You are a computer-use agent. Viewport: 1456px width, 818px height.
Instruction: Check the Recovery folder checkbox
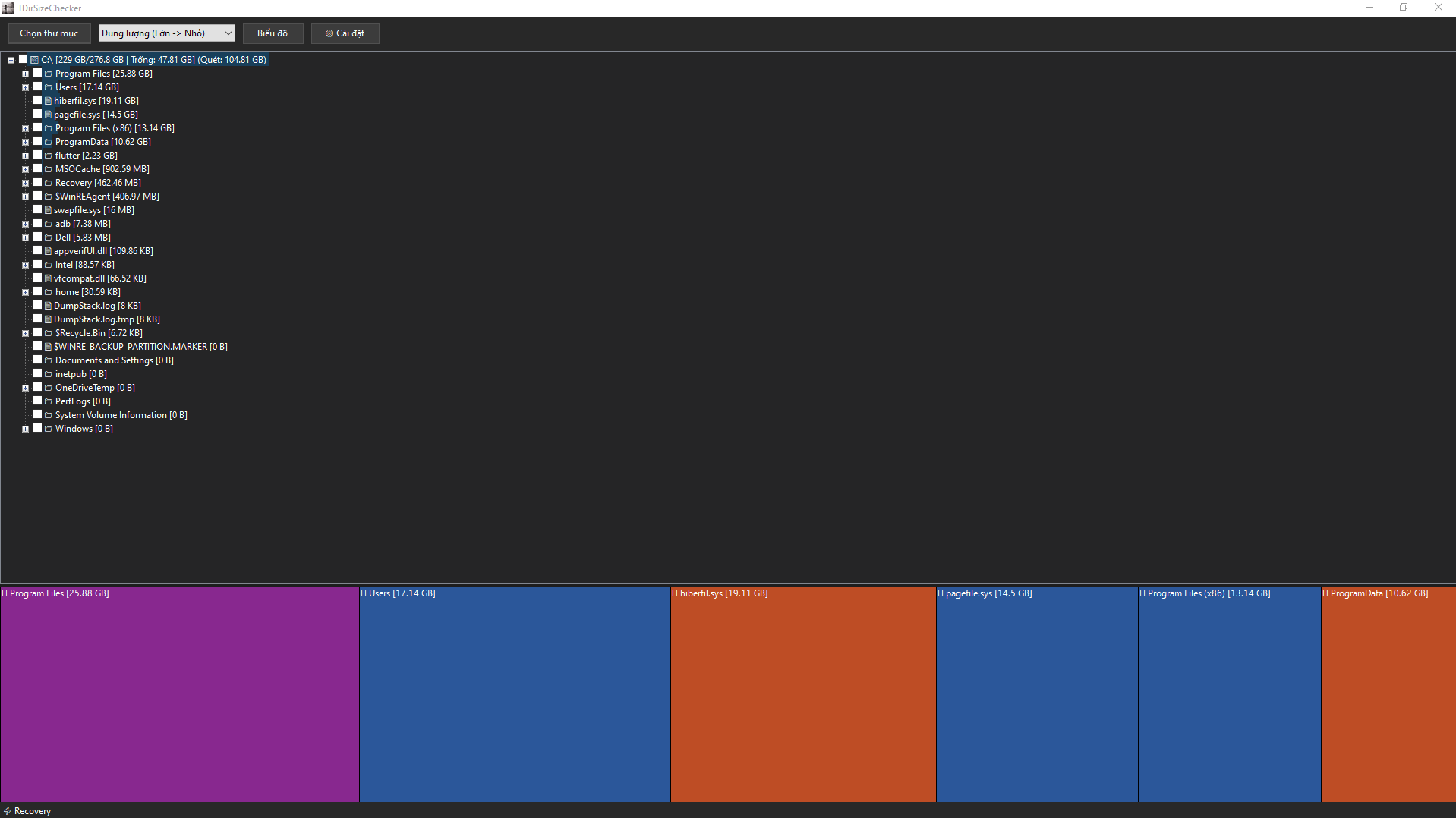coord(37,182)
